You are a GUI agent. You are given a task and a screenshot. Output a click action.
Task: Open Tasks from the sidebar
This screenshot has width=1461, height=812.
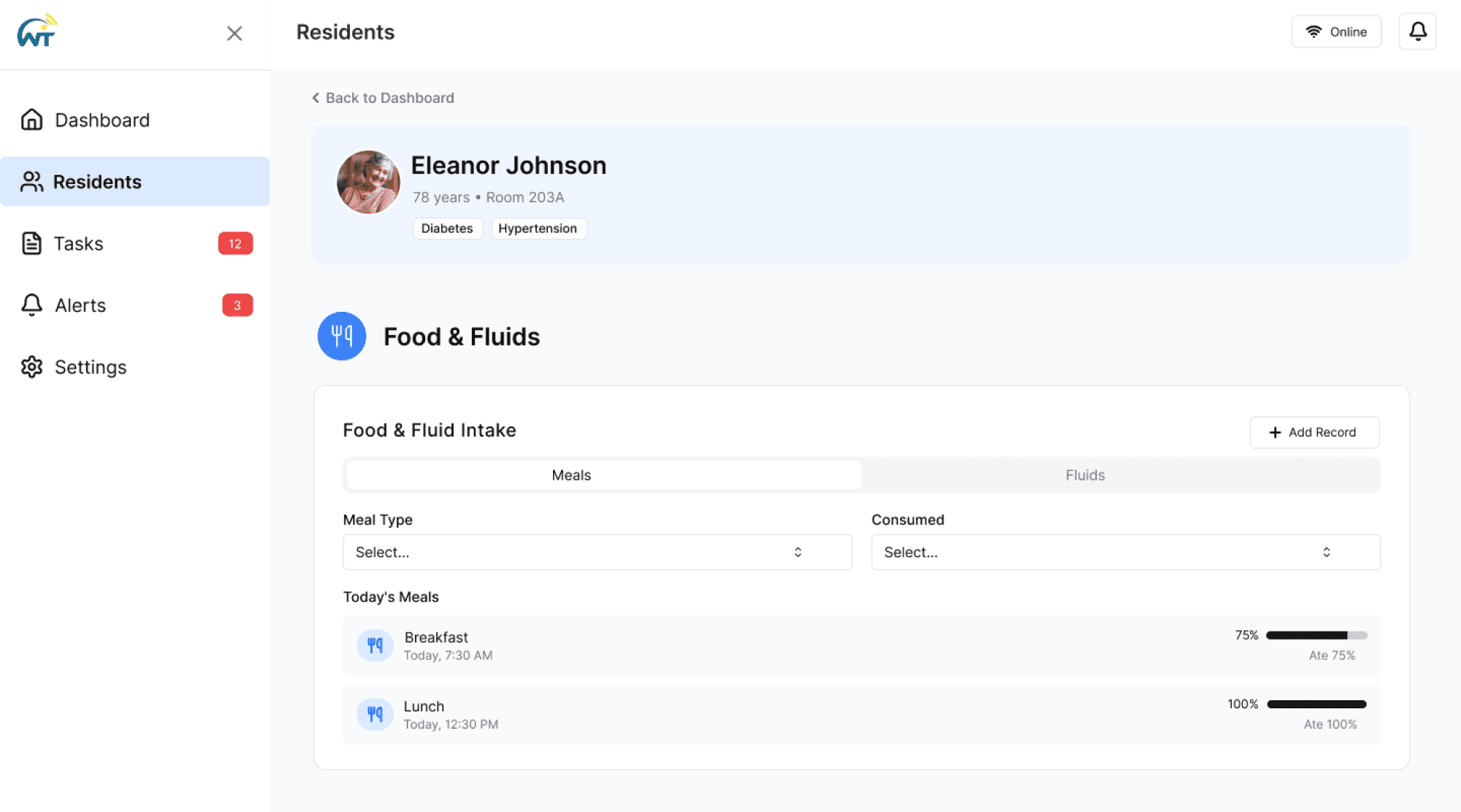pos(79,243)
